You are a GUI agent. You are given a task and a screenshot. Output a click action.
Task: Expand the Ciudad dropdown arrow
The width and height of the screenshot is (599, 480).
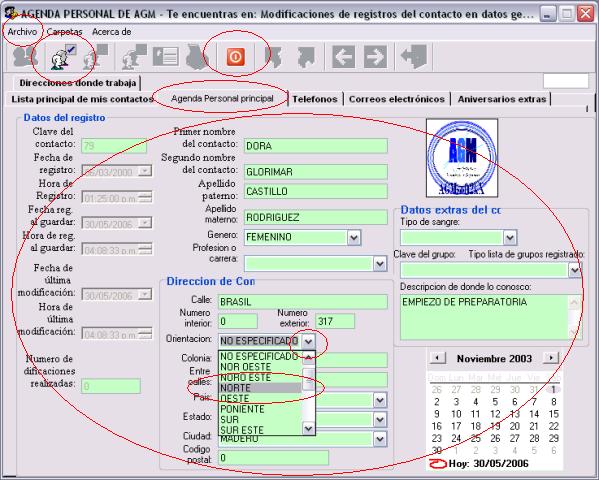point(379,439)
